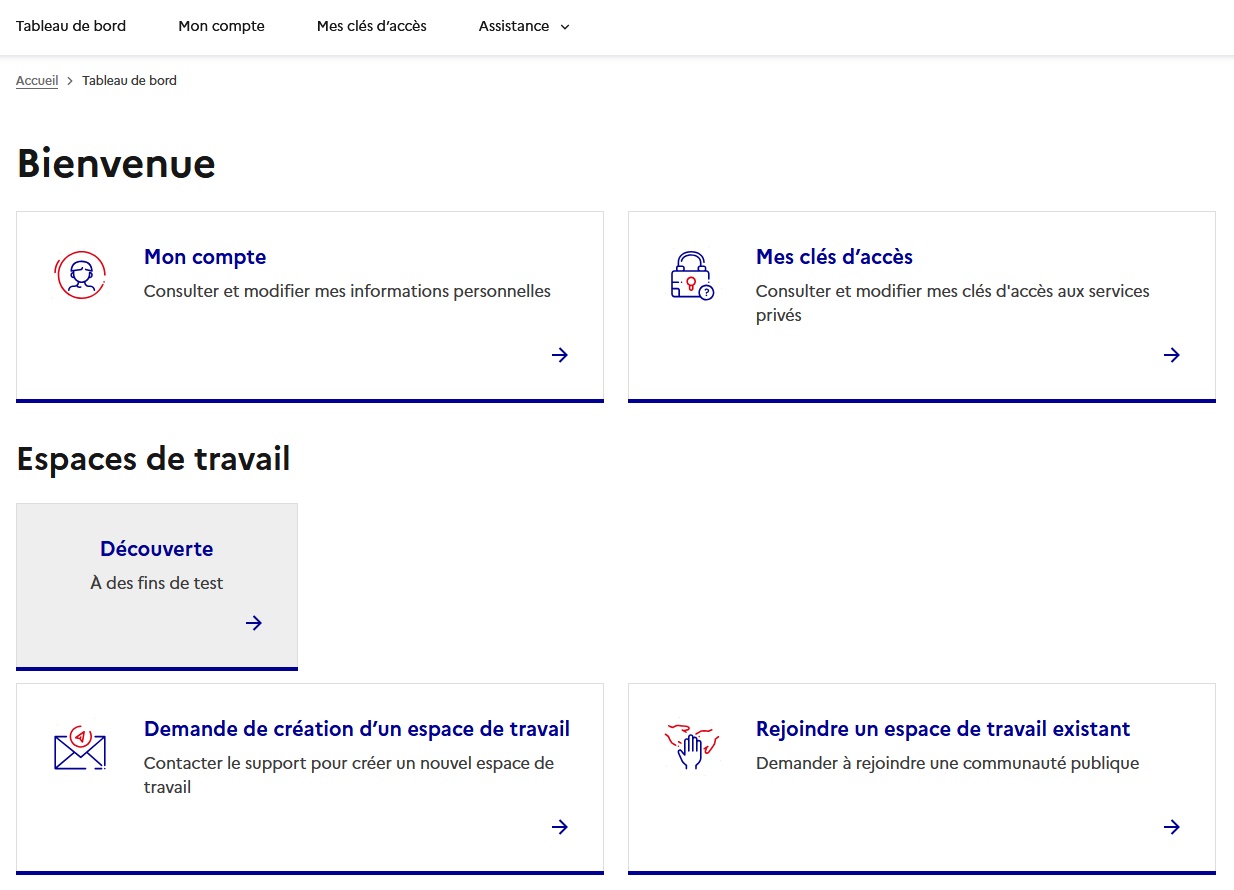
Task: Click the arrow in Demande de création card
Action: (x=560, y=827)
